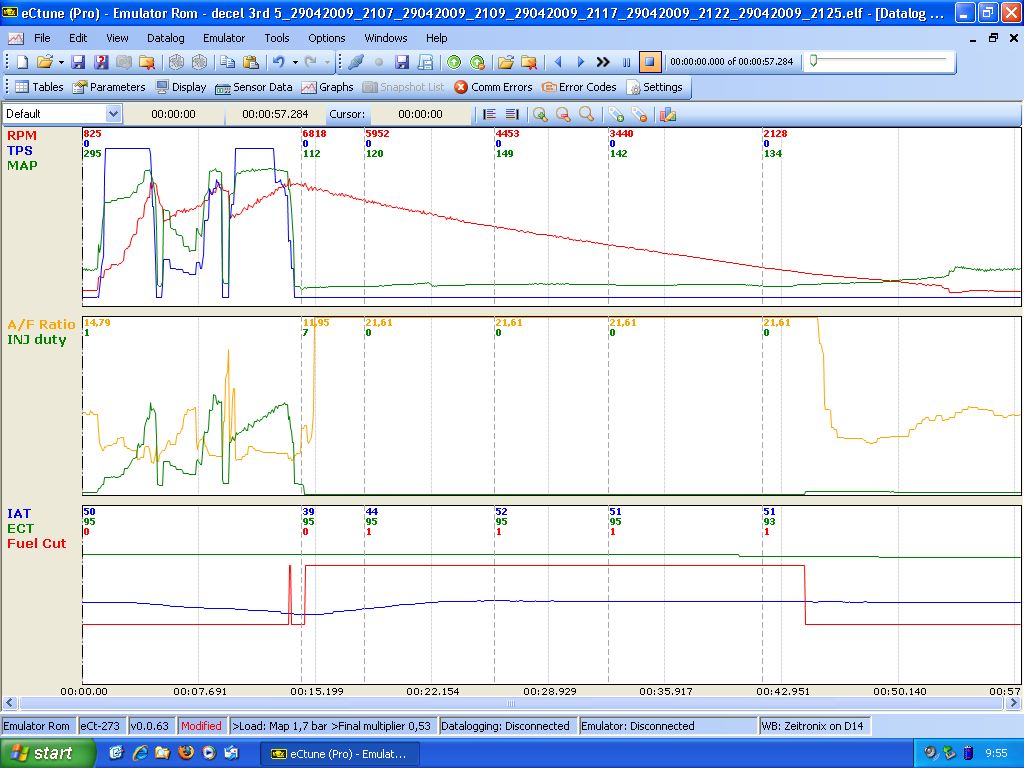Click the zoom in magnifier icon
This screenshot has width=1024, height=768.
(x=540, y=114)
